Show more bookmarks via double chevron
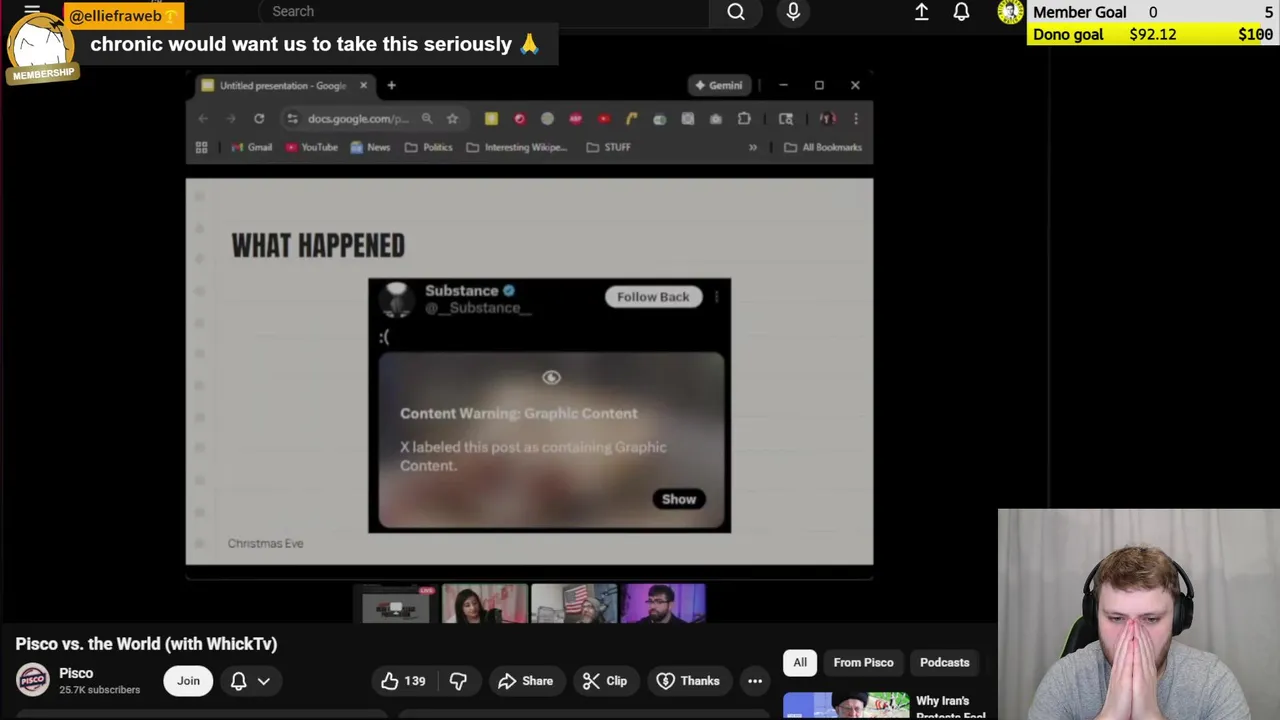Screen dimensions: 1280x720 point(753,148)
